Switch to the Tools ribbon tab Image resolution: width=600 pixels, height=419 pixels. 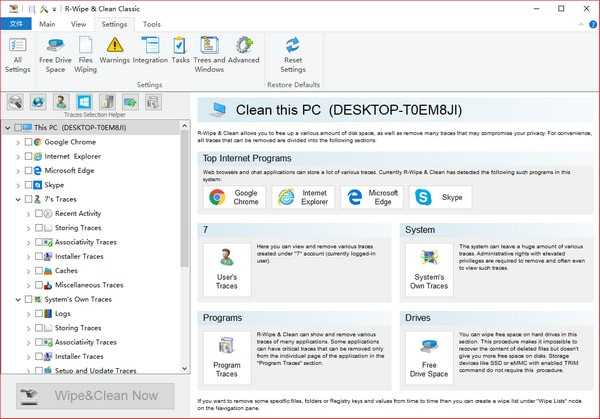point(152,23)
